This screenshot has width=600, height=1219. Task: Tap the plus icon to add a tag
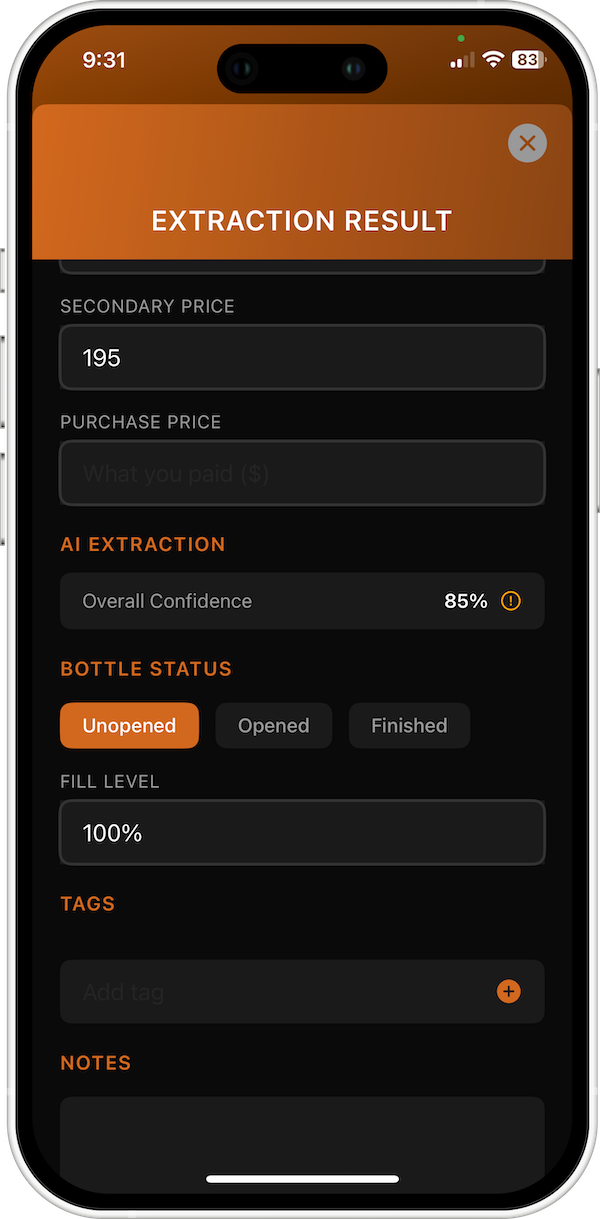click(509, 991)
